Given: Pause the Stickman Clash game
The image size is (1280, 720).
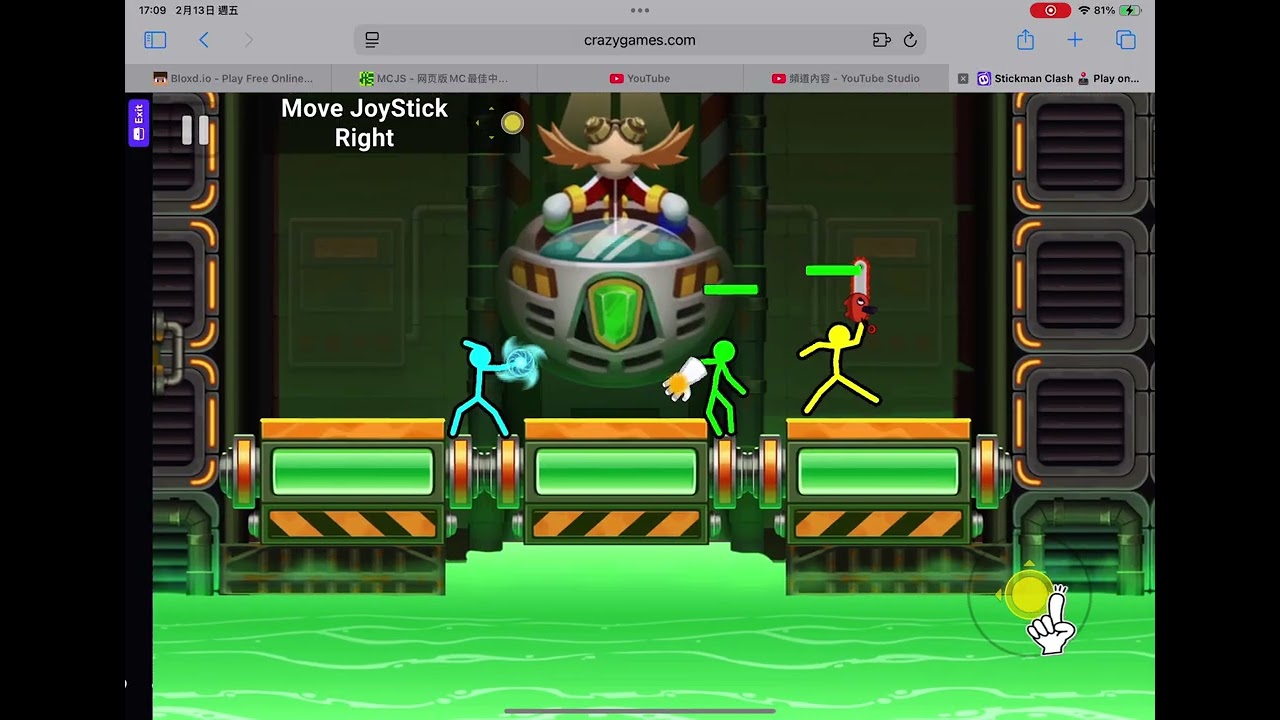Looking at the screenshot, I should pos(195,130).
